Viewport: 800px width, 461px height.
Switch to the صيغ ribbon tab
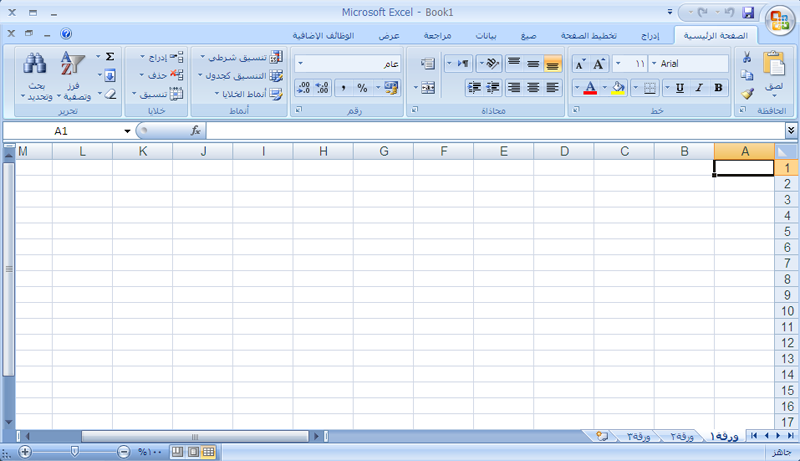pos(529,36)
